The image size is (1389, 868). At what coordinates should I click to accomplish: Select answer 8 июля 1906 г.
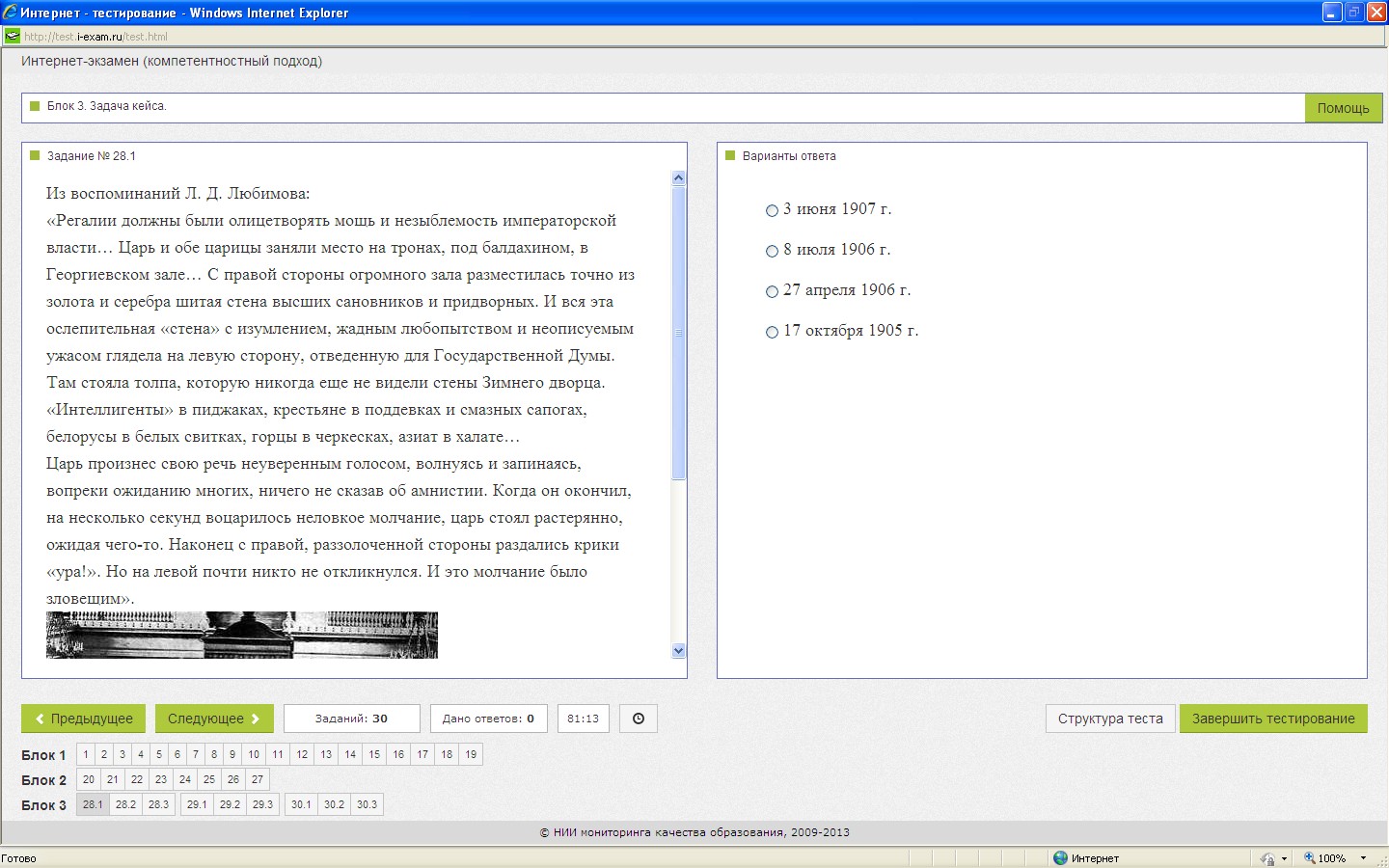tap(772, 251)
